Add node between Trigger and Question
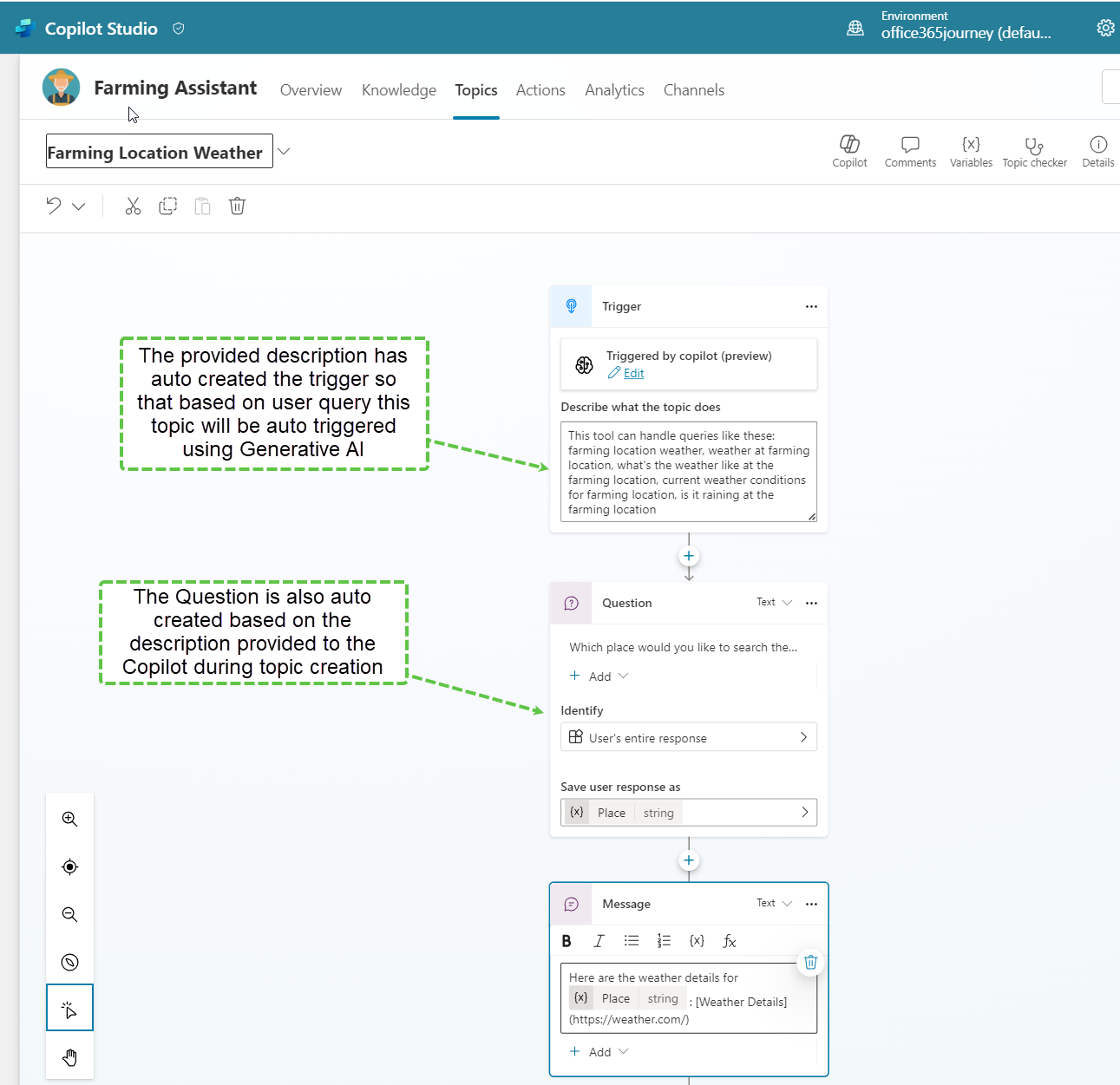 click(x=689, y=556)
